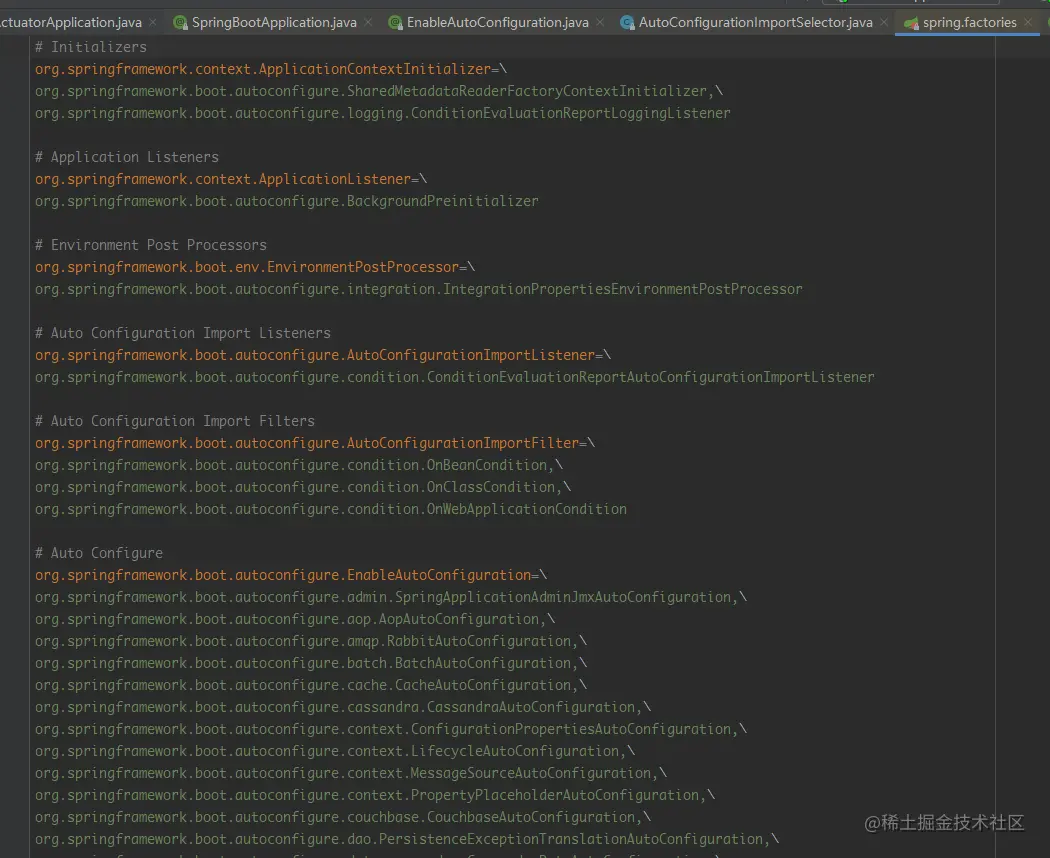This screenshot has width=1050, height=858.
Task: Click the BatchAutoConfiguration line
Action: pyautogui.click(x=311, y=663)
